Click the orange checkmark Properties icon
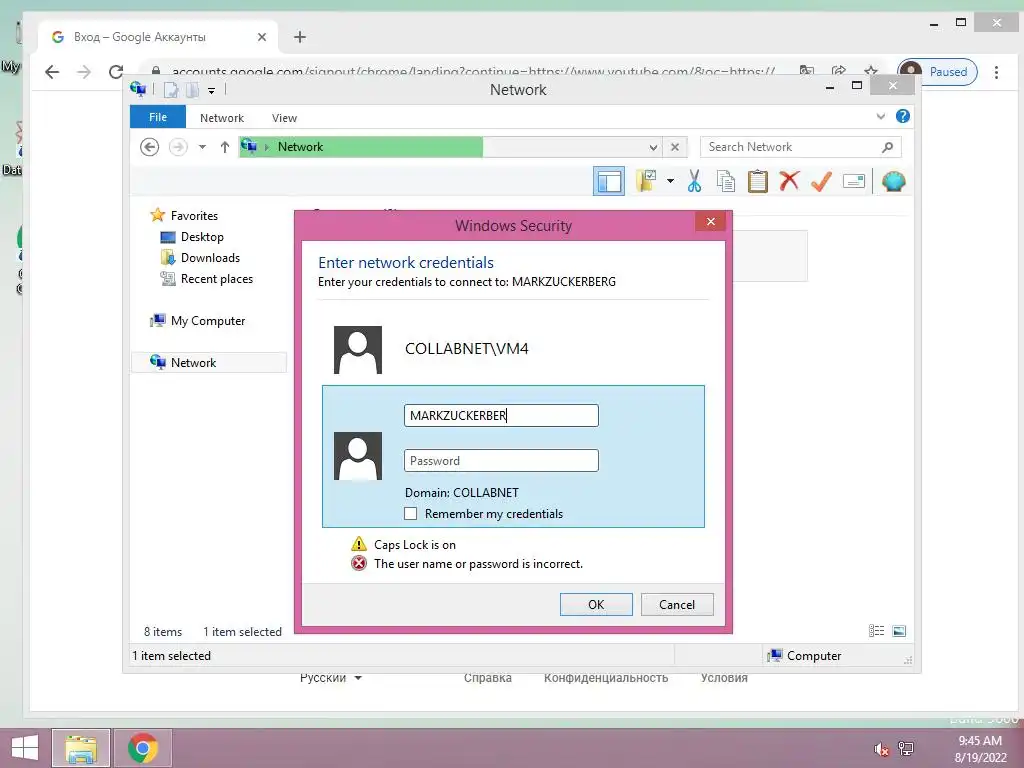 click(821, 181)
